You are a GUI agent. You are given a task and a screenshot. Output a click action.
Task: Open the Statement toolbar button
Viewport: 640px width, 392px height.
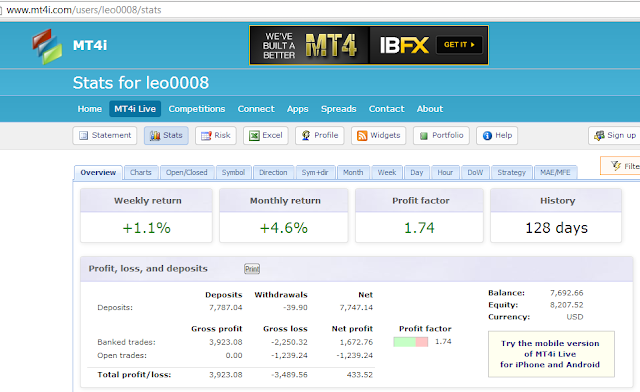point(105,135)
